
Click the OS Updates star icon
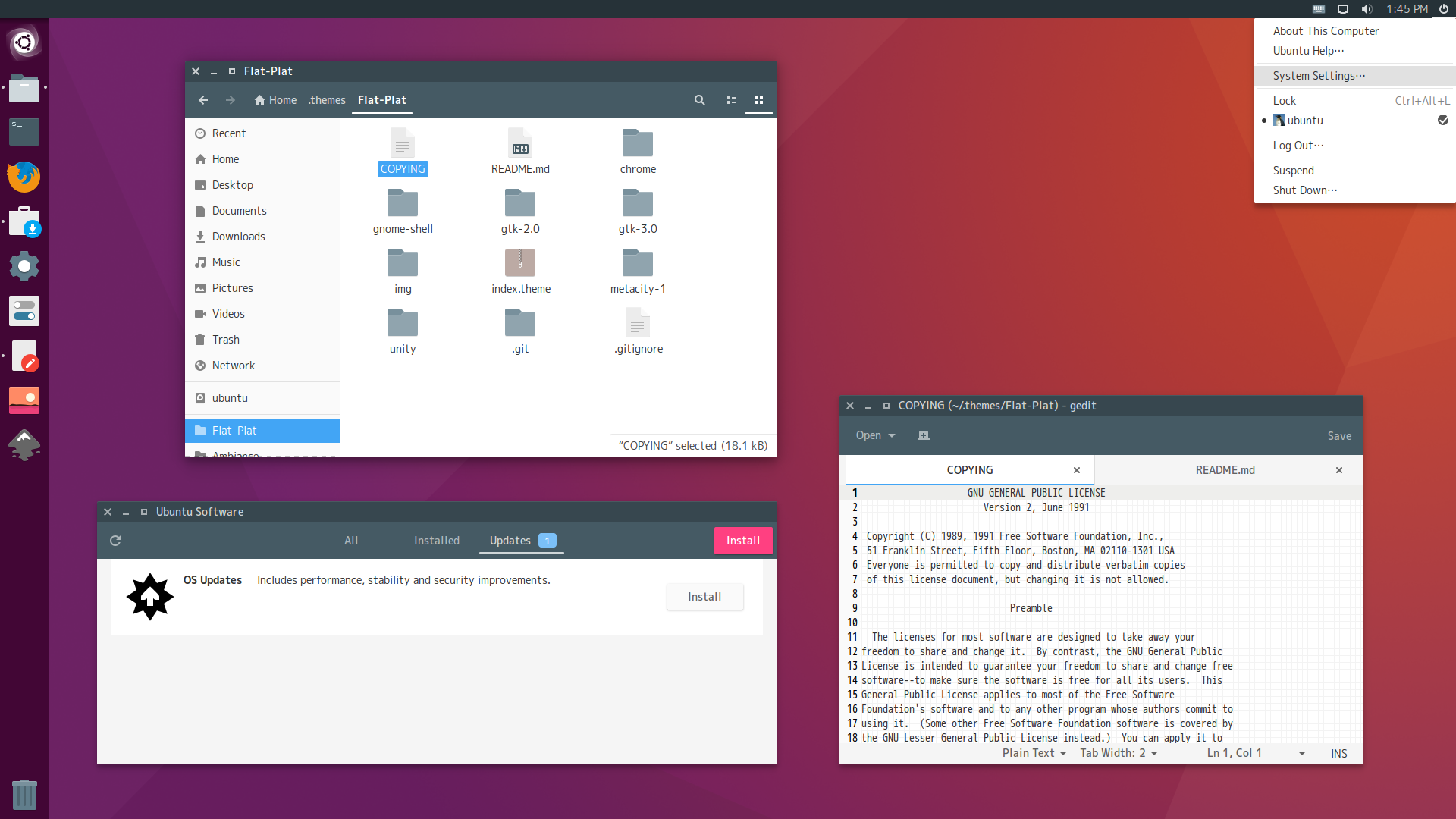[151, 596]
